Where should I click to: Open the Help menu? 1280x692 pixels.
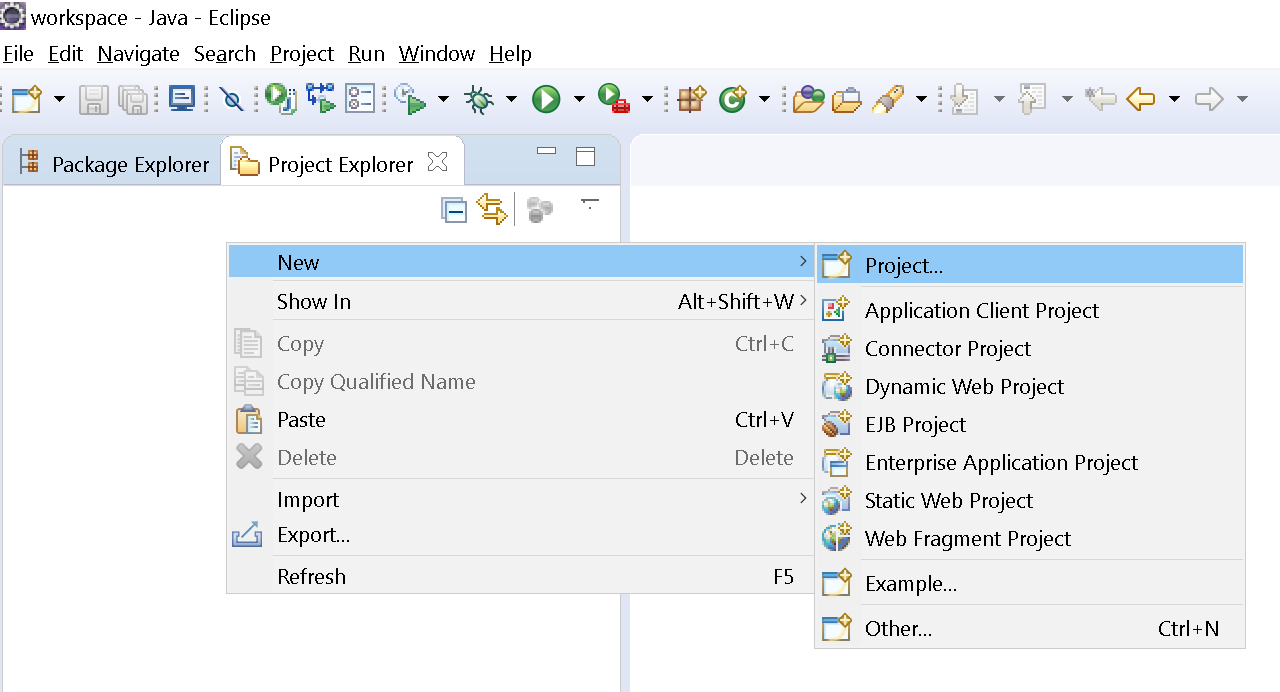510,54
